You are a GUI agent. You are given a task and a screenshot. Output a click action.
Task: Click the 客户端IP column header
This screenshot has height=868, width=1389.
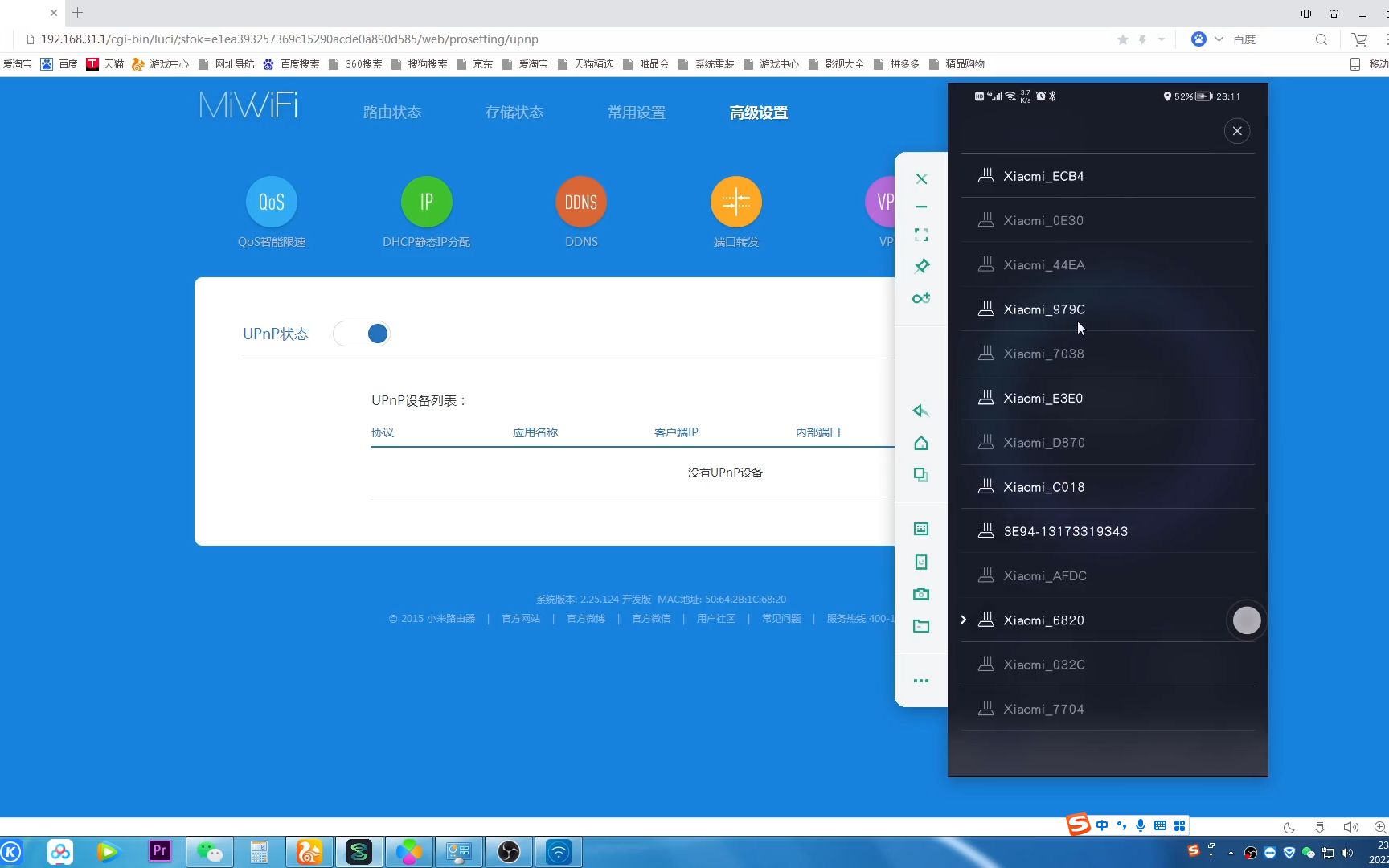coord(676,432)
